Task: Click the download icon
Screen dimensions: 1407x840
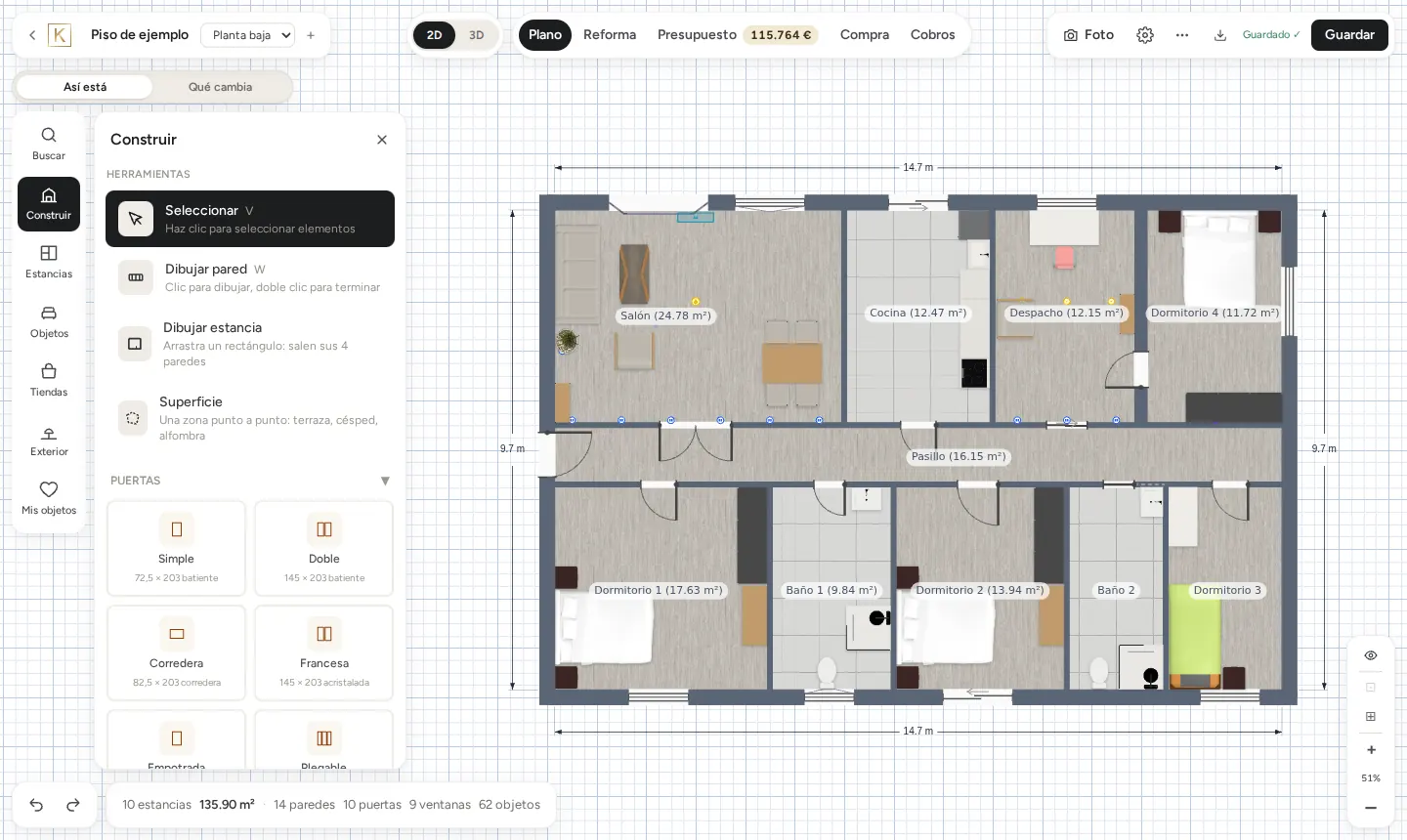Action: coord(1220,35)
